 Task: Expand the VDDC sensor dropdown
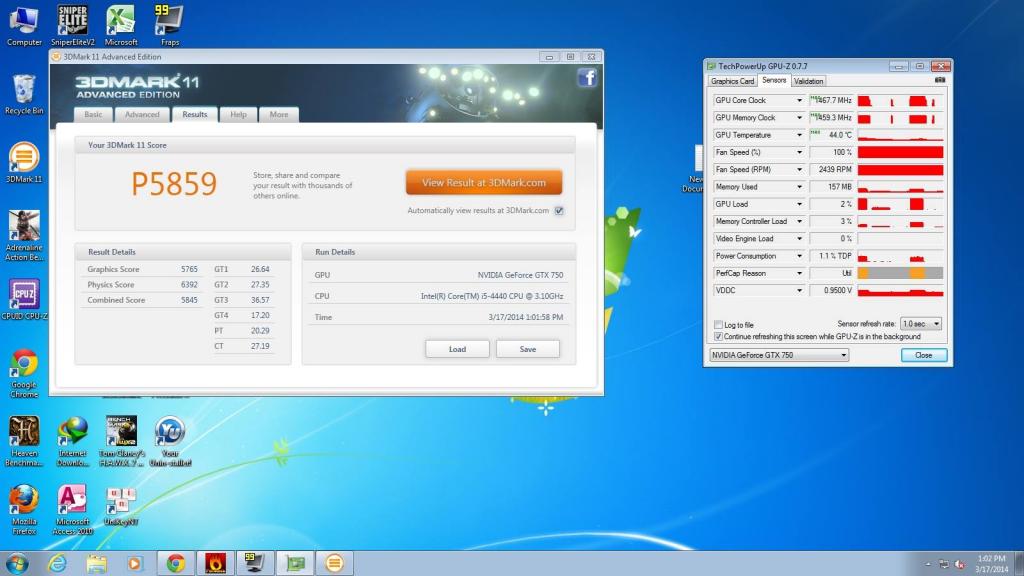point(799,291)
